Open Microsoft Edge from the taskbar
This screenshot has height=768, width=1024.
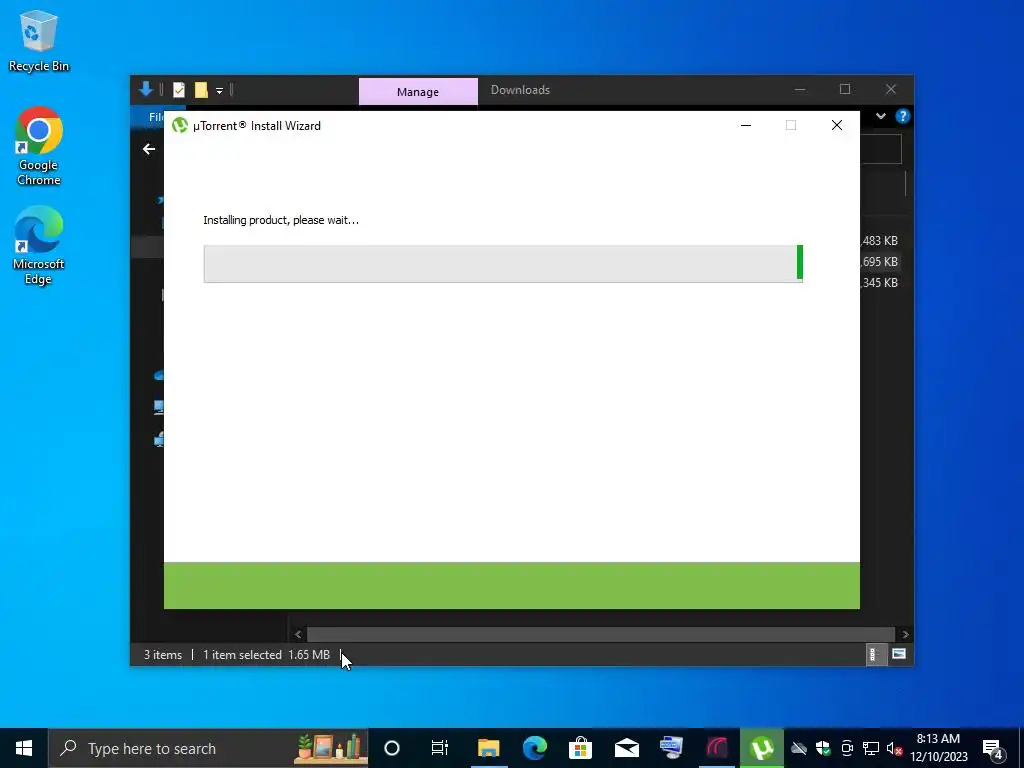tap(534, 748)
